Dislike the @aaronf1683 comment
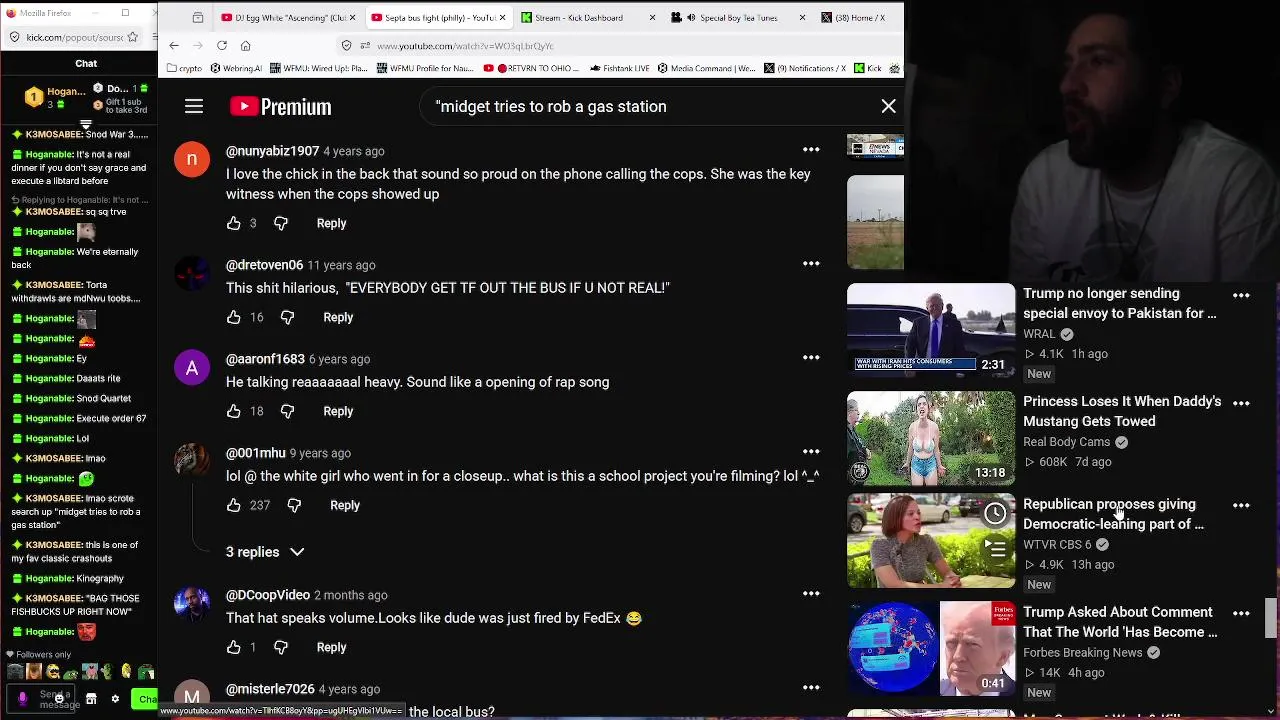 pyautogui.click(x=287, y=411)
